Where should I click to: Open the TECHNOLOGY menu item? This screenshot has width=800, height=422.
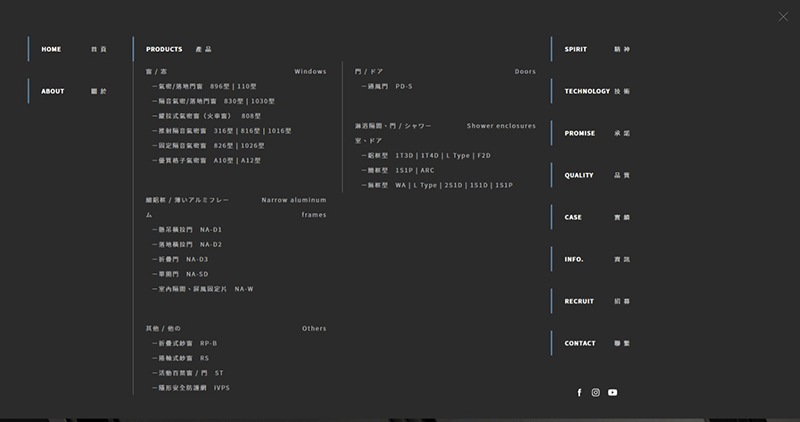pos(587,91)
